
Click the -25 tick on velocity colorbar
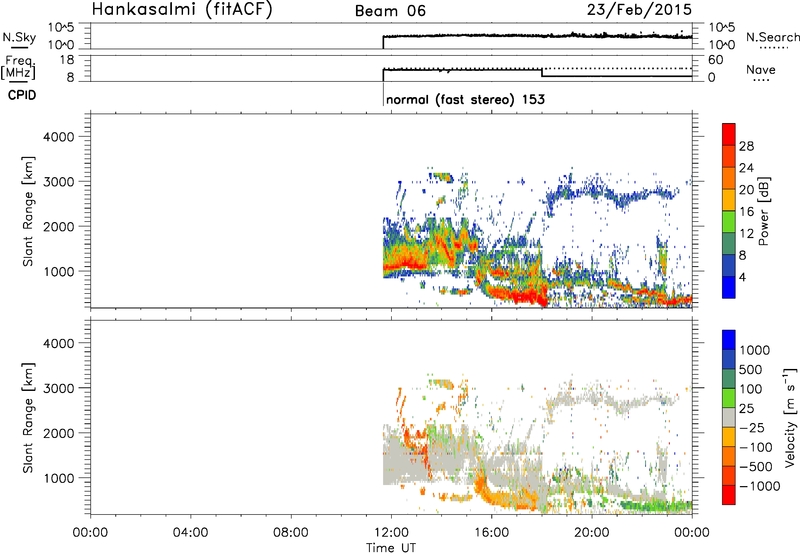[x=753, y=427]
